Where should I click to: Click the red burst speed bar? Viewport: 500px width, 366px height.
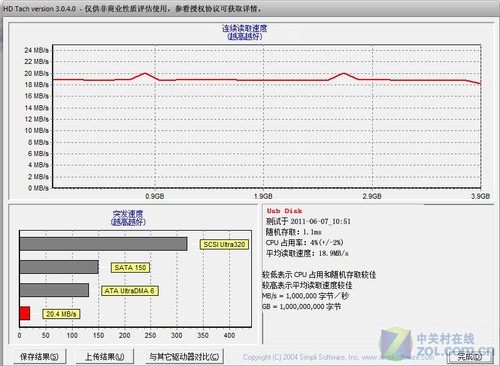[x=25, y=313]
